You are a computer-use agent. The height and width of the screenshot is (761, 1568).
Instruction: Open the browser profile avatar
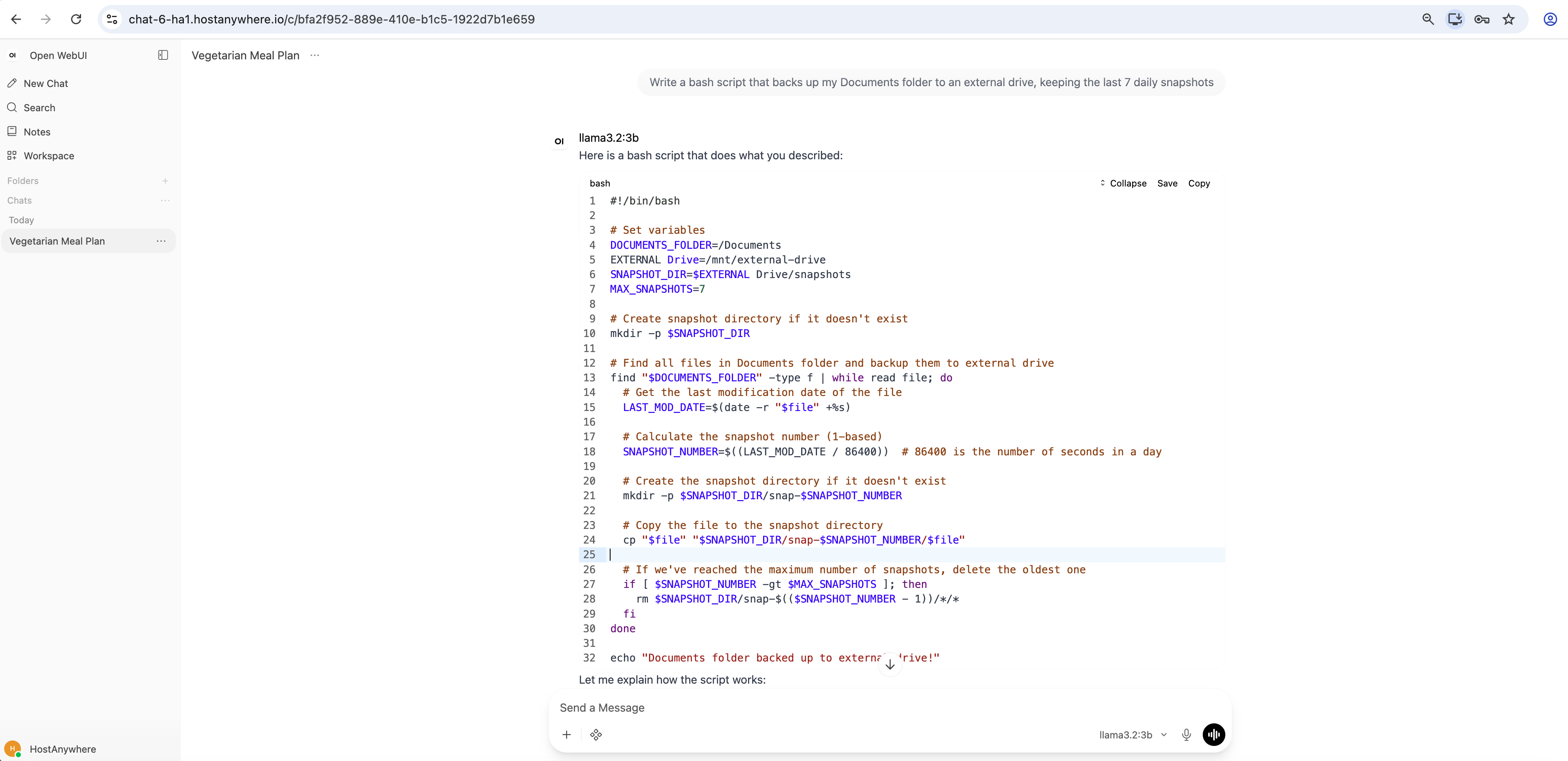[x=1550, y=20]
